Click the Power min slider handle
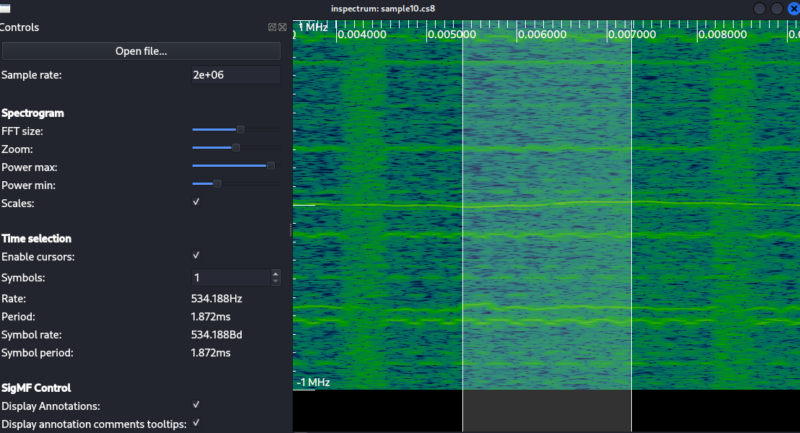800x433 pixels. (217, 184)
